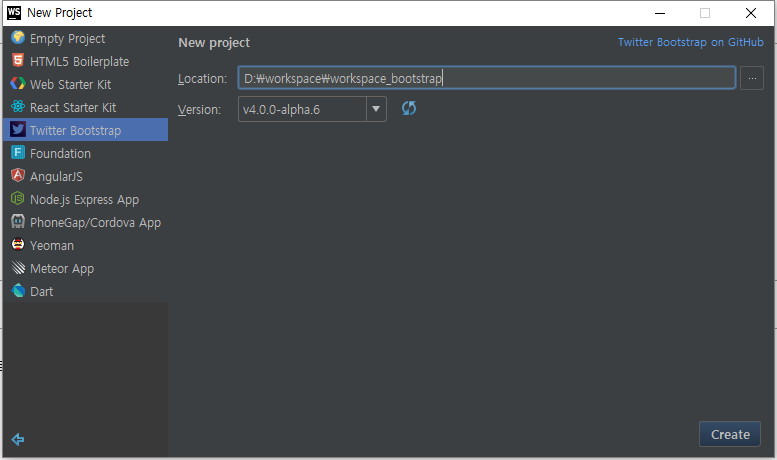Click the v4.0.0-alpha.6 version combo box

tap(312, 109)
